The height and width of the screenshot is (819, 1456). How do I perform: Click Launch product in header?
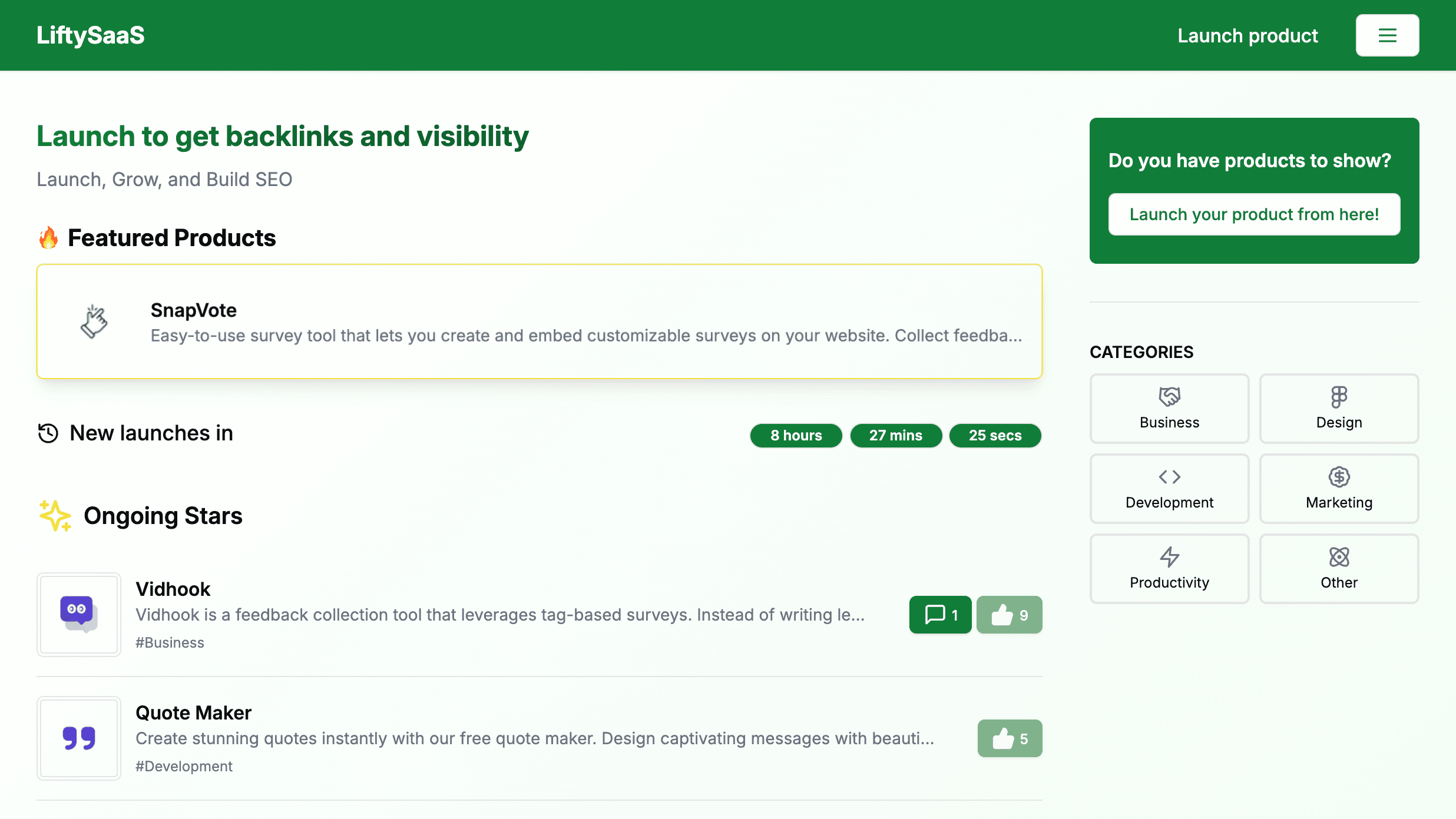1247,35
